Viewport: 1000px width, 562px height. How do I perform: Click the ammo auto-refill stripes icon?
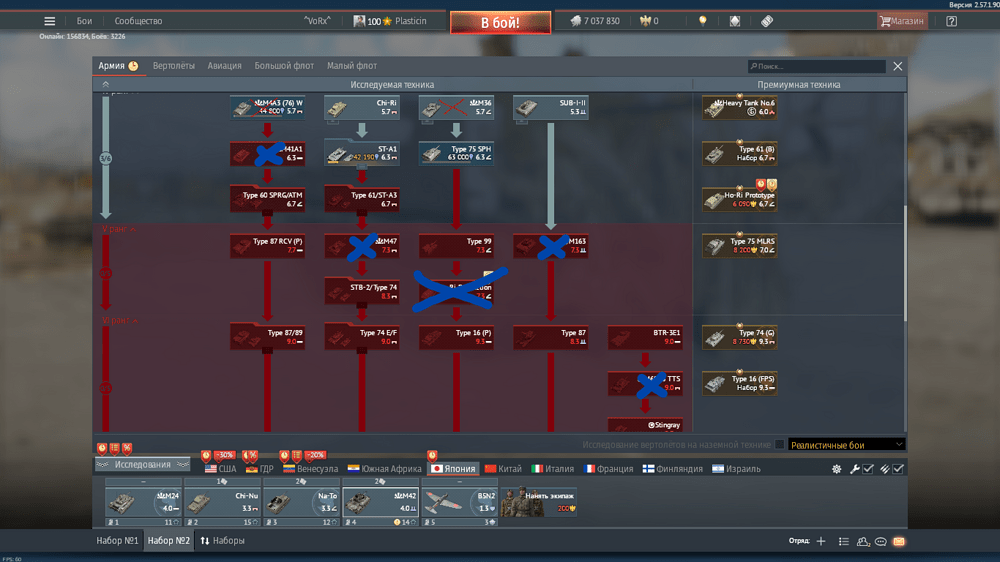tap(885, 469)
